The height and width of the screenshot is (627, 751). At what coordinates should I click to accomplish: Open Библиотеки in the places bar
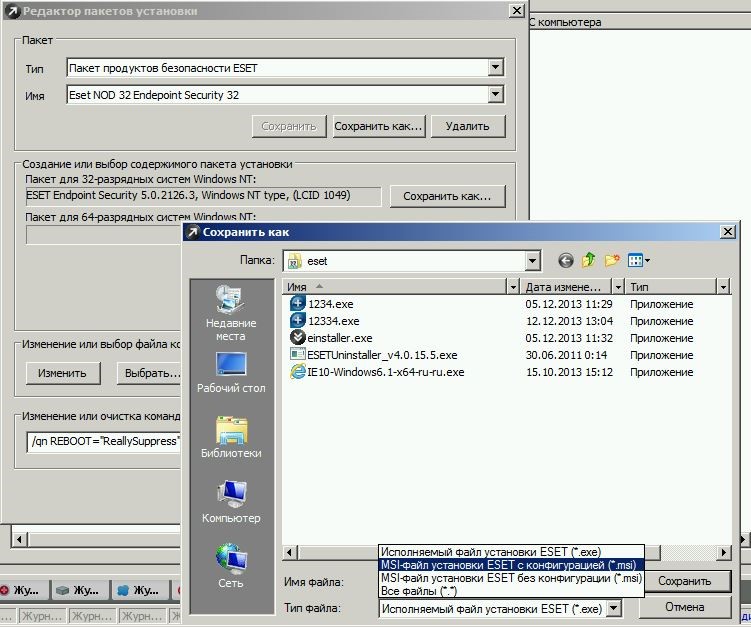(x=231, y=437)
